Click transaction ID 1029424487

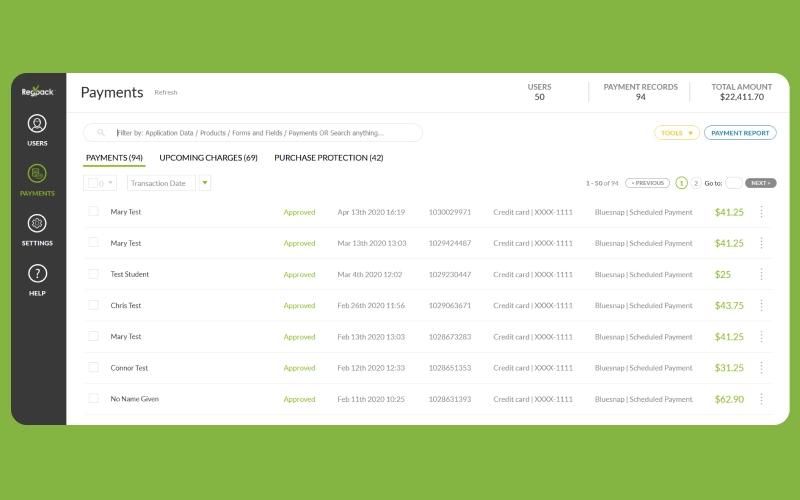449,243
